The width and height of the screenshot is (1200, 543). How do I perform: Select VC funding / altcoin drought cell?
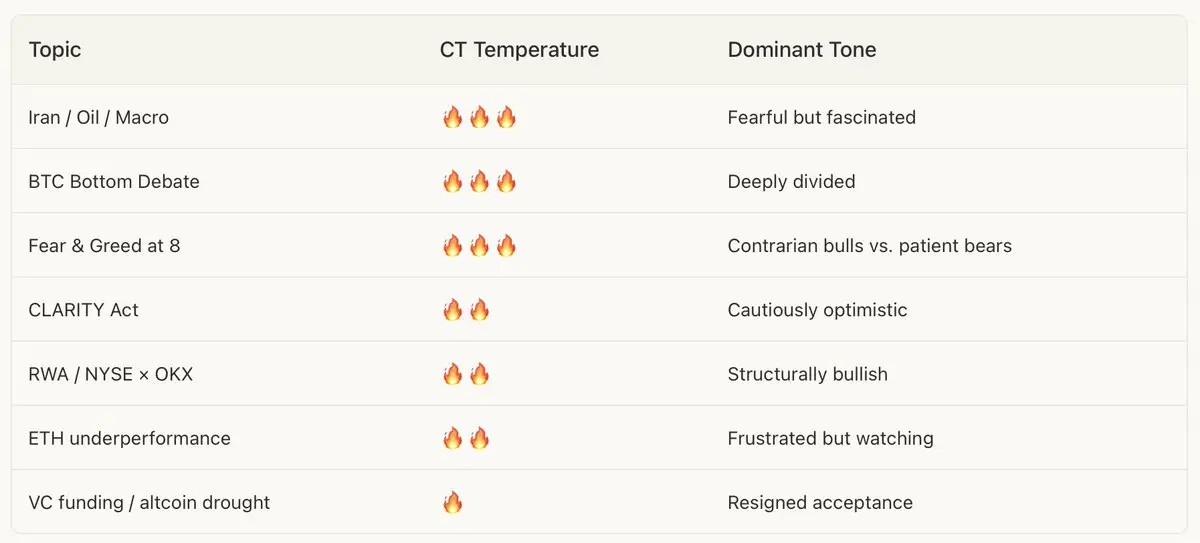pos(149,502)
